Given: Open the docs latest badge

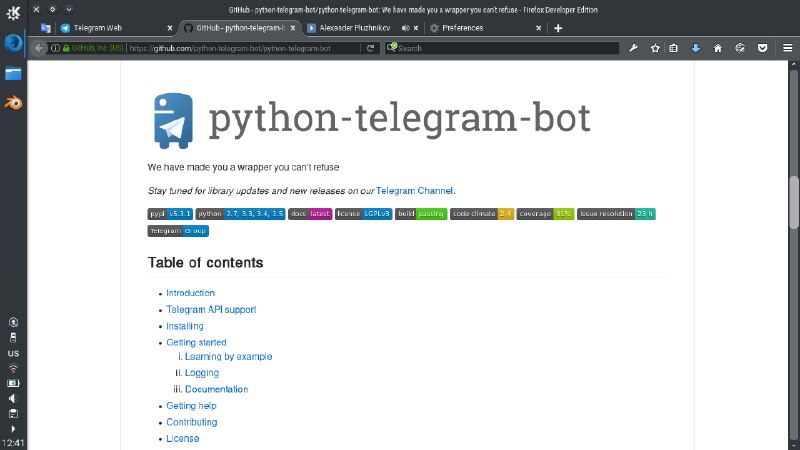Looking at the screenshot, I should [x=310, y=214].
